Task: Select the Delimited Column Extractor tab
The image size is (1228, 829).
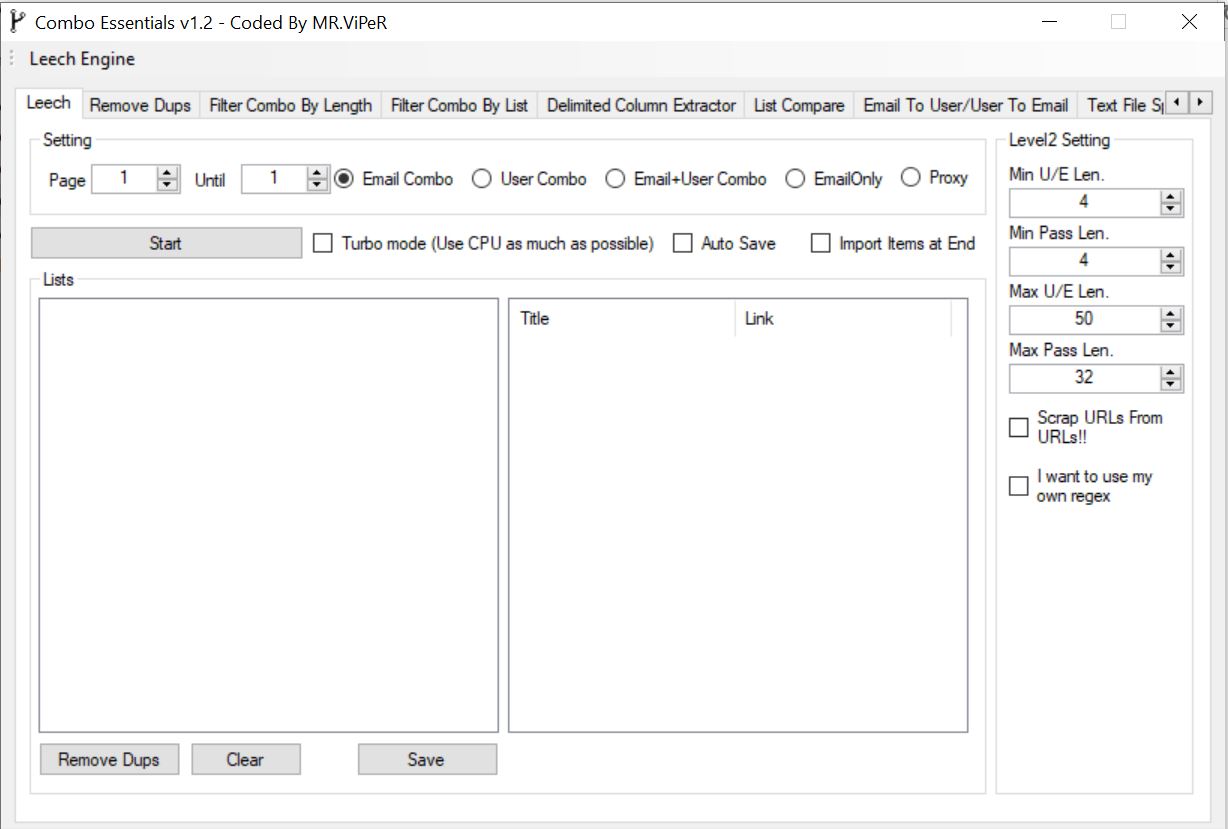Action: [x=641, y=105]
